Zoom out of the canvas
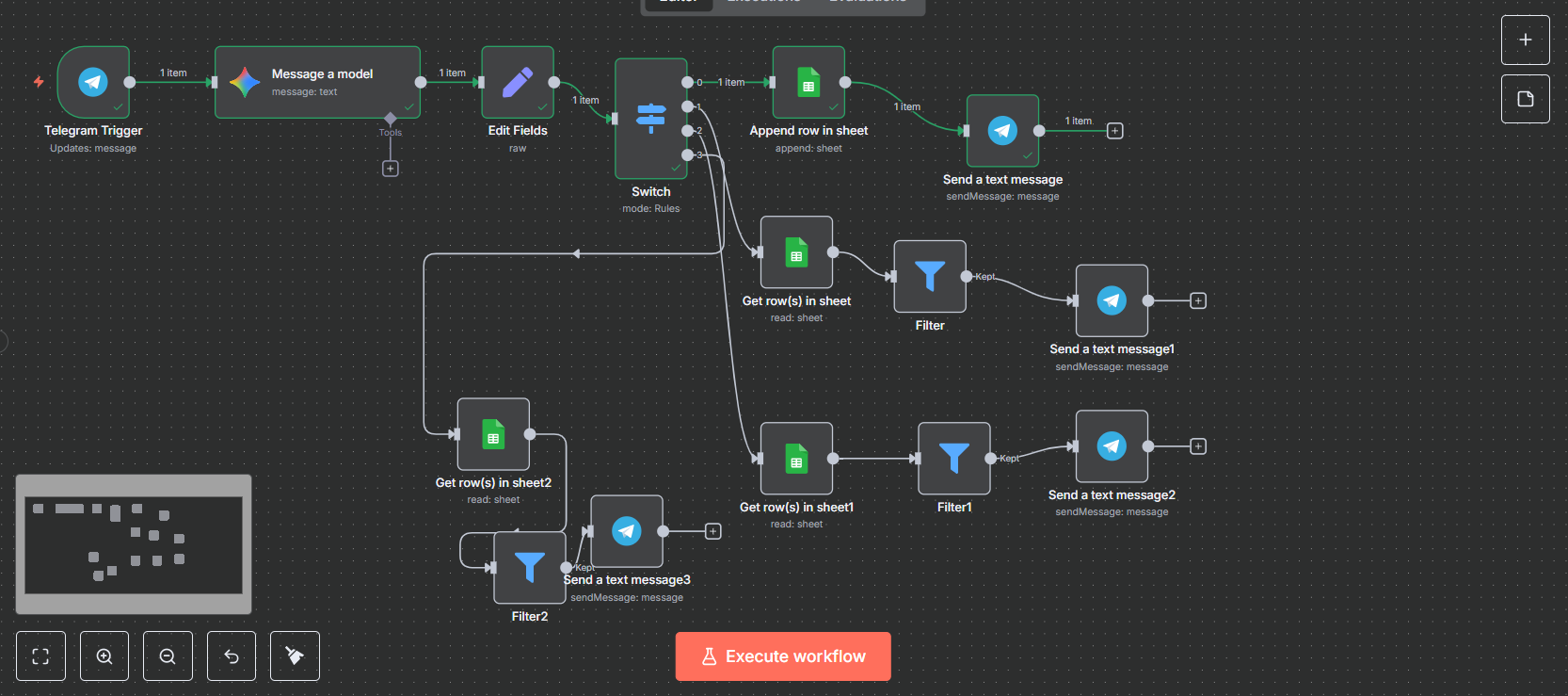This screenshot has height=696, width=1568. click(168, 656)
